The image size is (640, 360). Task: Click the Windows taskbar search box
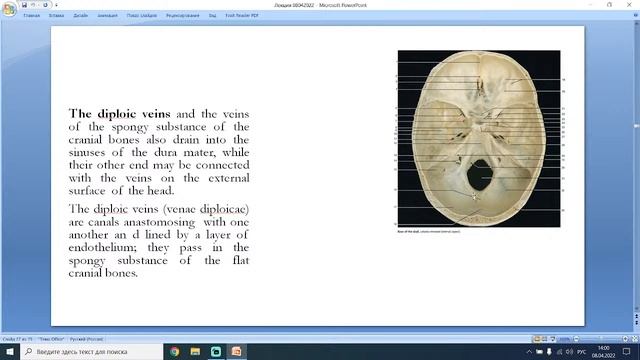[x=91, y=351]
